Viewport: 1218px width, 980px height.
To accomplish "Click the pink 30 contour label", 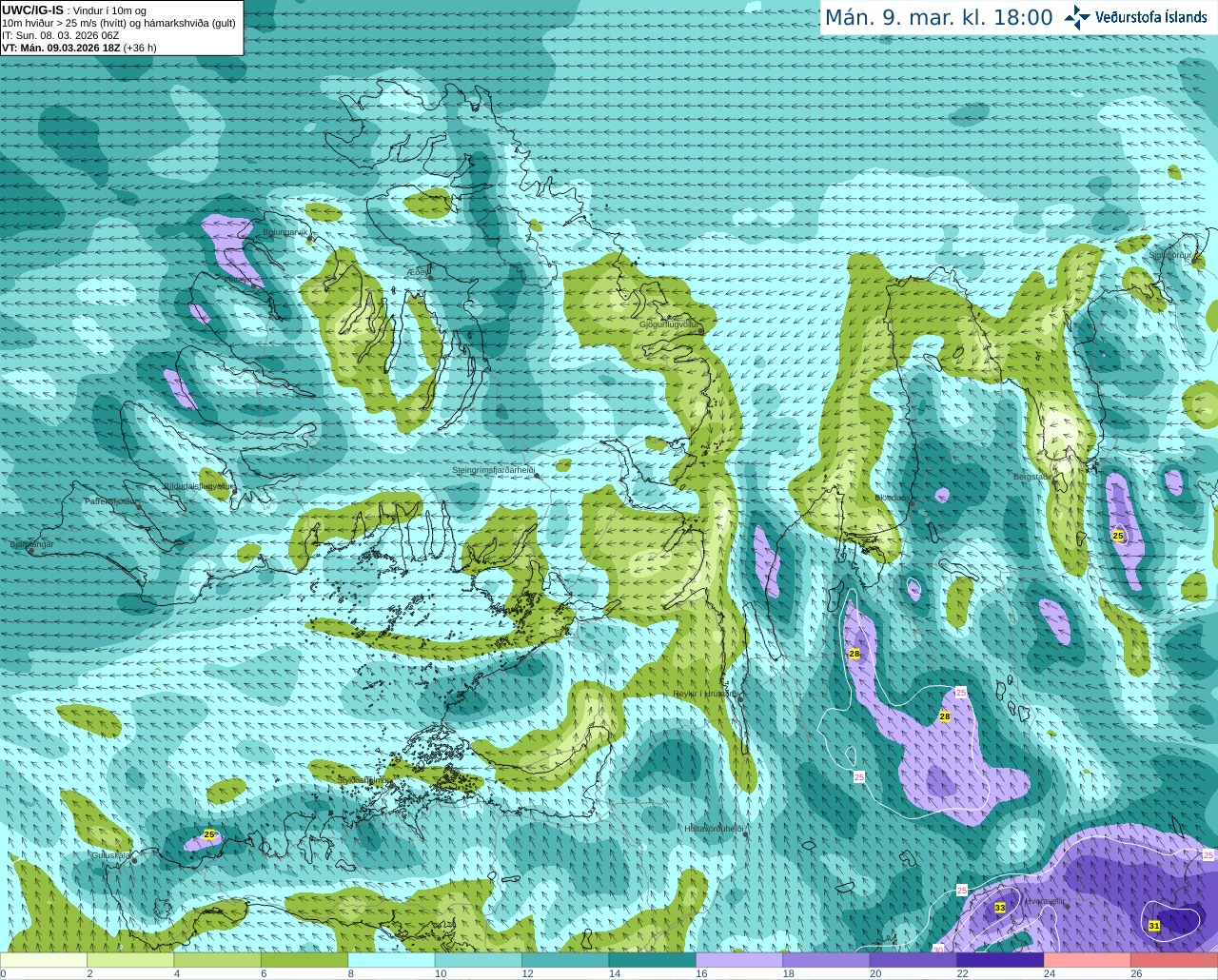I will tap(938, 949).
